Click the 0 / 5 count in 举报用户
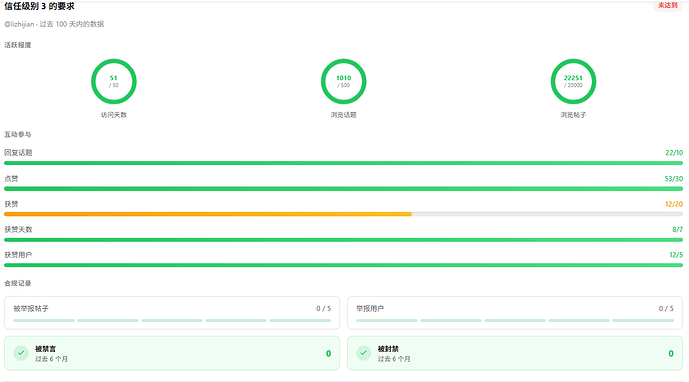 coord(666,309)
